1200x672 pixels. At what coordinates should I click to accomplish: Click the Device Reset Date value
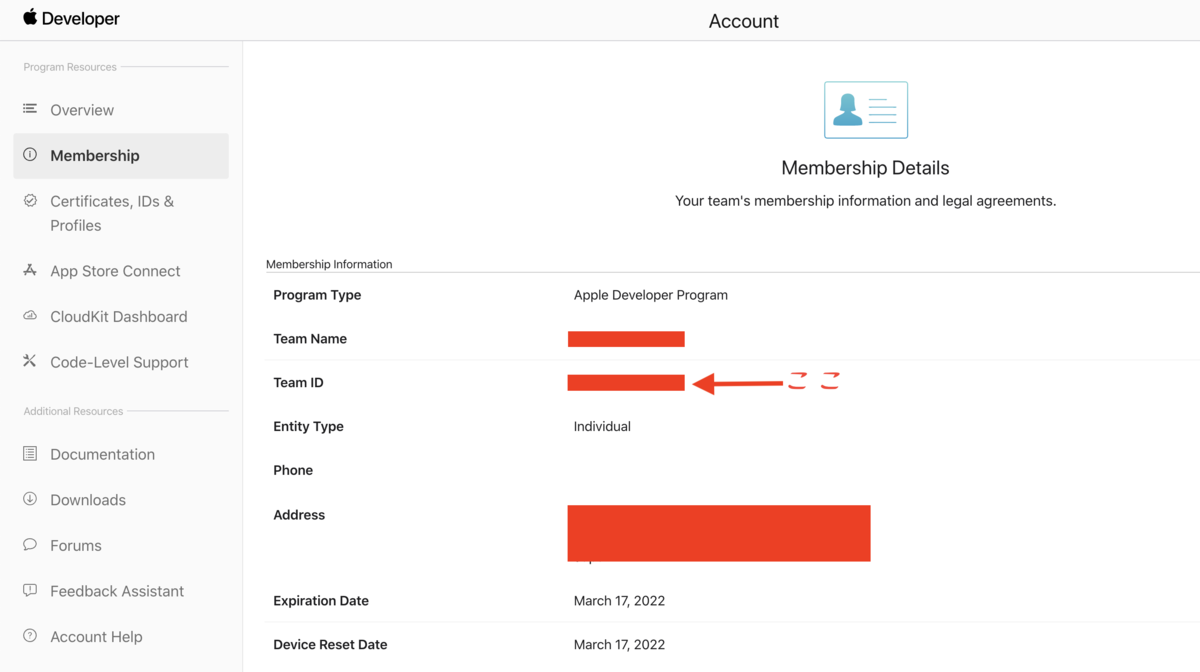[619, 645]
